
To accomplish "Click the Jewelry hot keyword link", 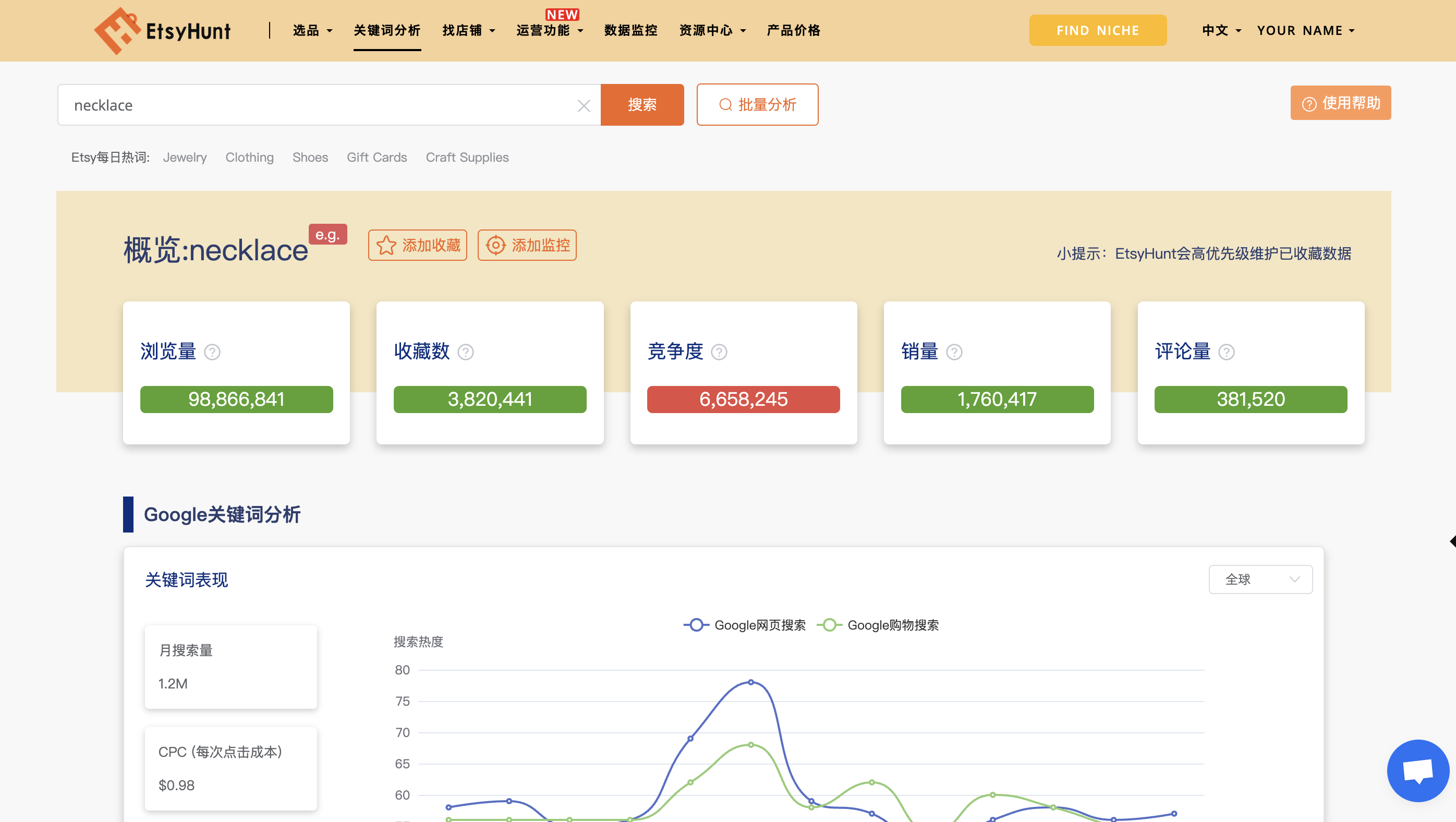I will coord(185,157).
